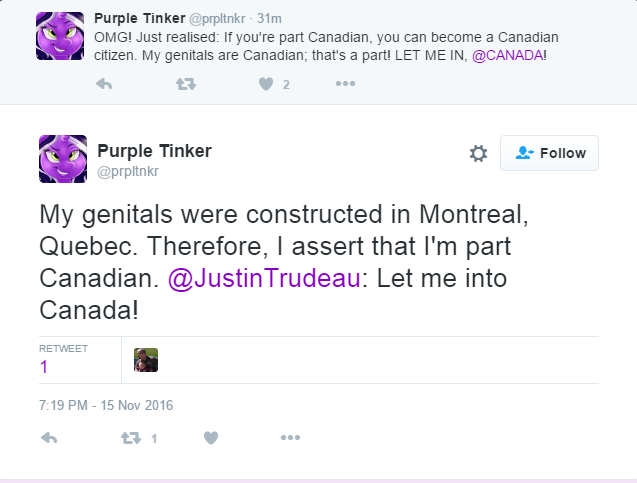Retweet the main Montreal tweet

point(130,438)
